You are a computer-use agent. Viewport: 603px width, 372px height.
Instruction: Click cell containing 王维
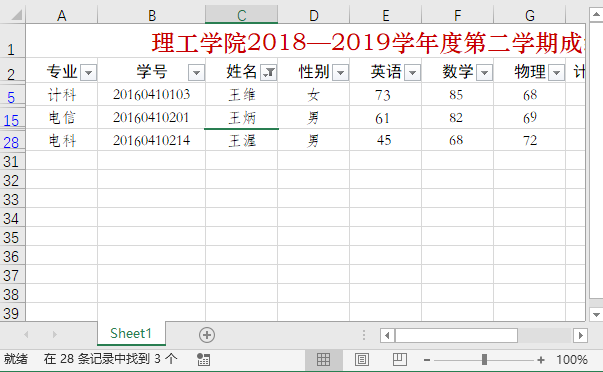[242, 95]
